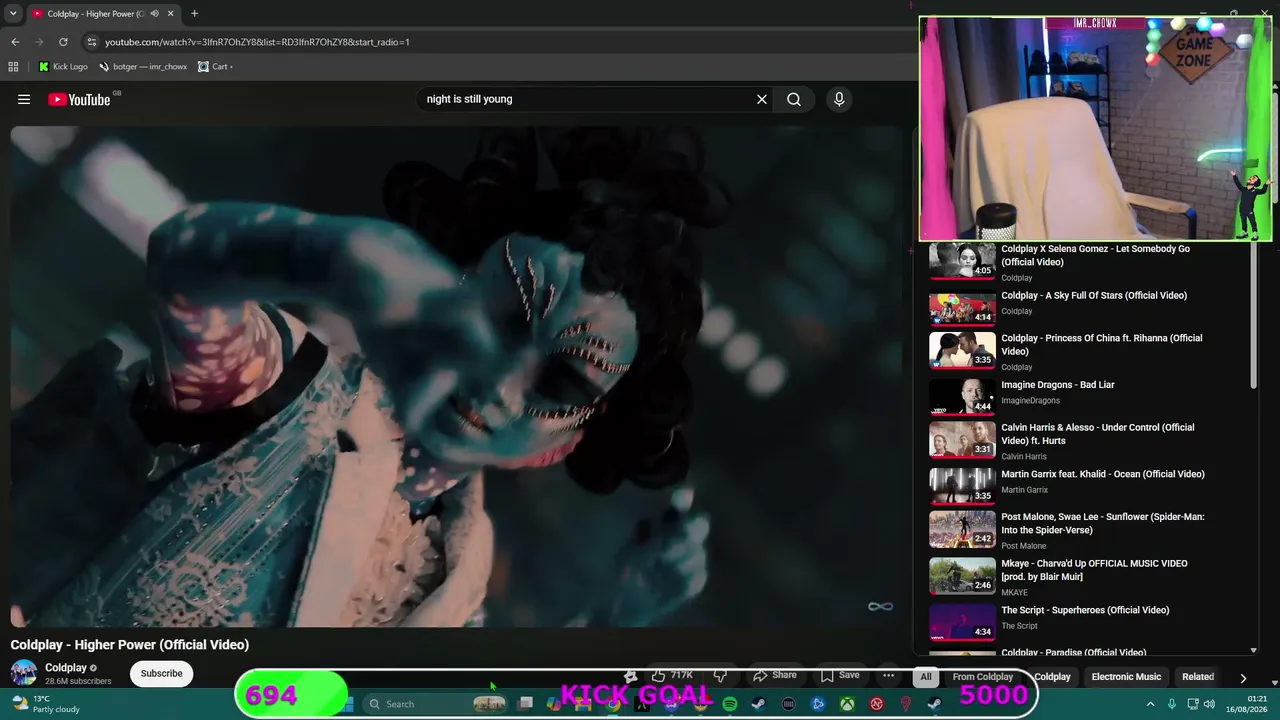
Task: Save the video to a playlist
Action: [840, 676]
